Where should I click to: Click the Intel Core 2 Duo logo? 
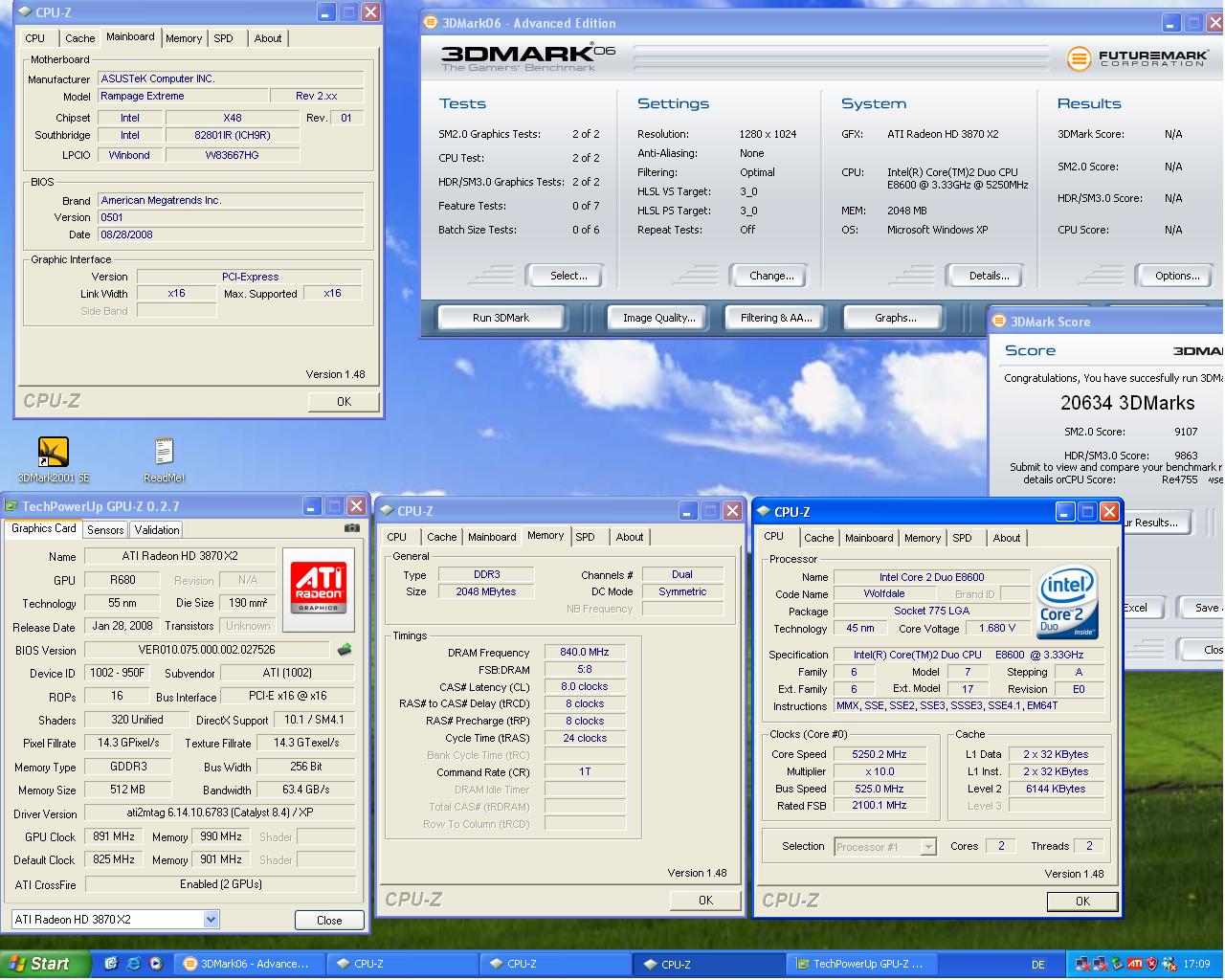(x=1068, y=603)
